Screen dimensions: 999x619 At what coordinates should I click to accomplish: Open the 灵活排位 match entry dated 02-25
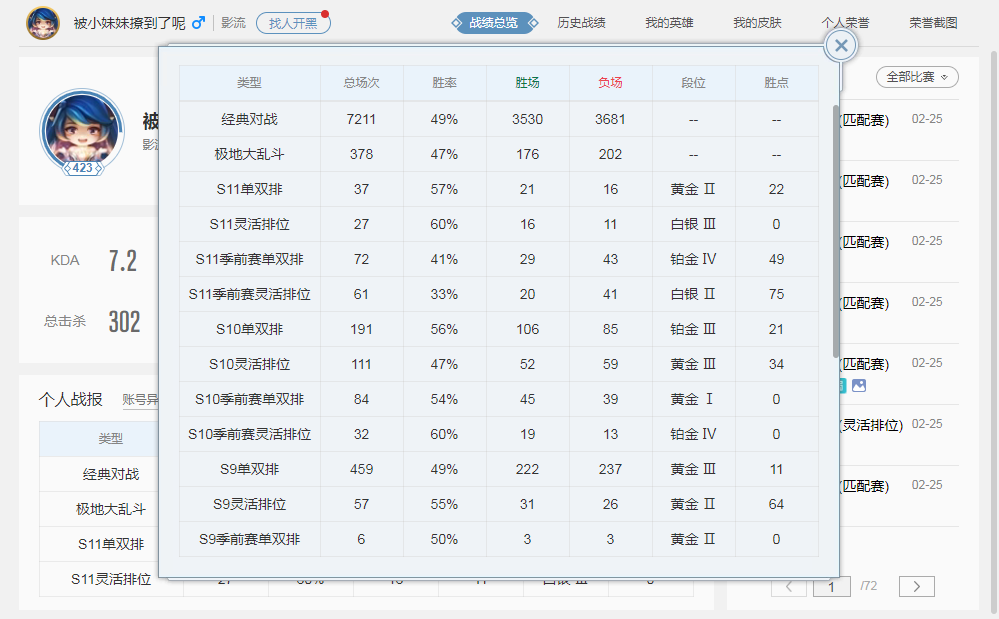point(899,434)
